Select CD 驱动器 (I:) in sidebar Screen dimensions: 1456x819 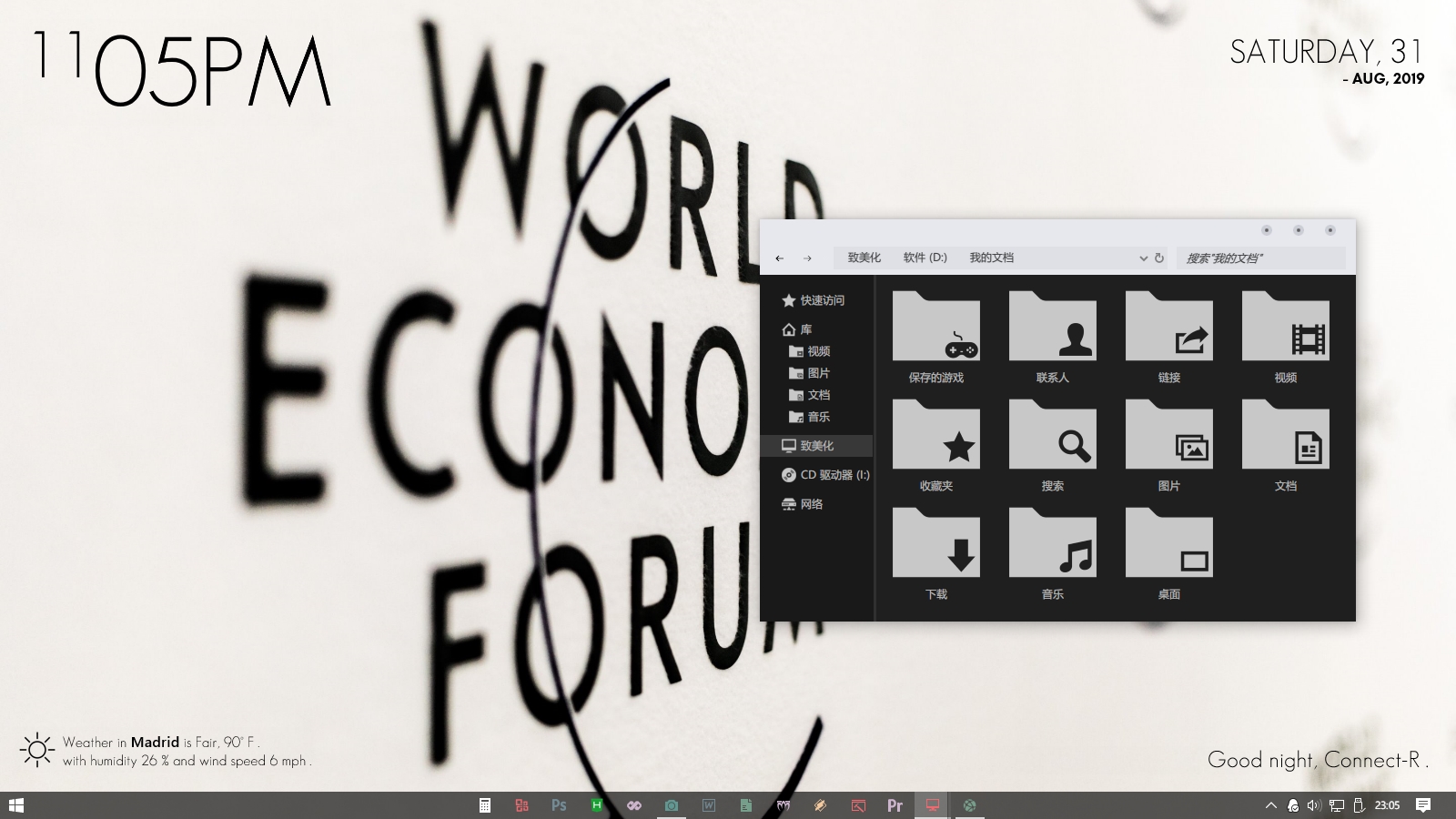(x=834, y=475)
